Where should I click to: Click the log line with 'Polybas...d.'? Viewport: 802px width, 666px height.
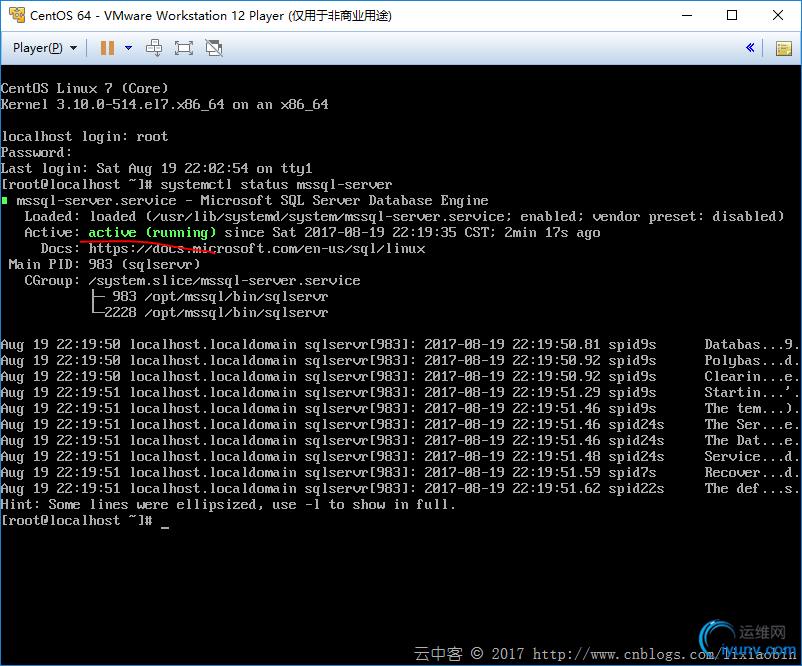[x=399, y=361]
